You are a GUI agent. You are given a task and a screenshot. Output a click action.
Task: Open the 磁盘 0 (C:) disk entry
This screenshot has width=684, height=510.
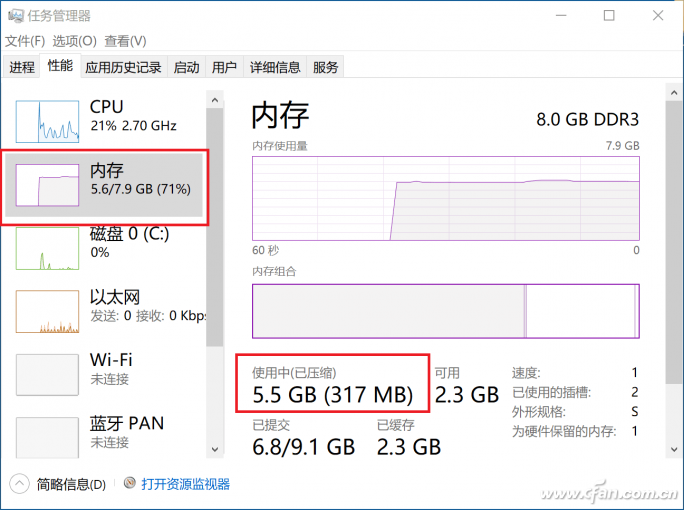click(x=104, y=249)
